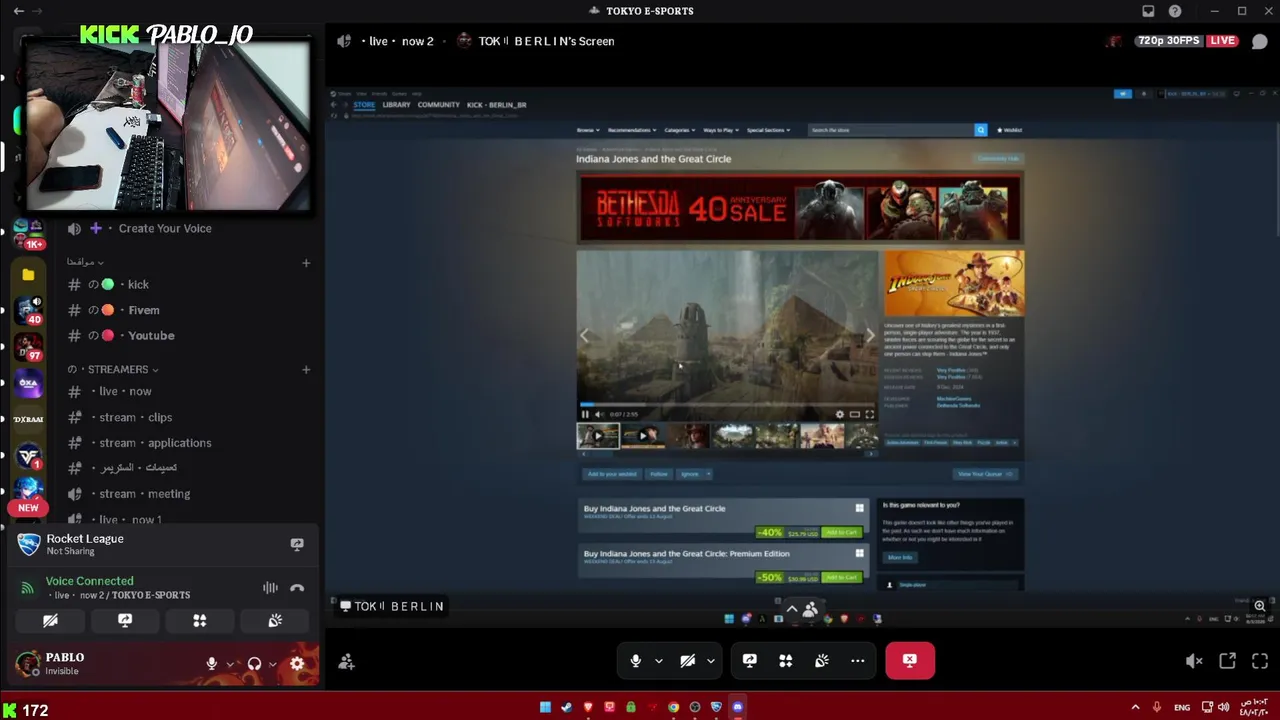Open the soundboard in voice panel
This screenshot has height=720, width=1280.
[275, 621]
